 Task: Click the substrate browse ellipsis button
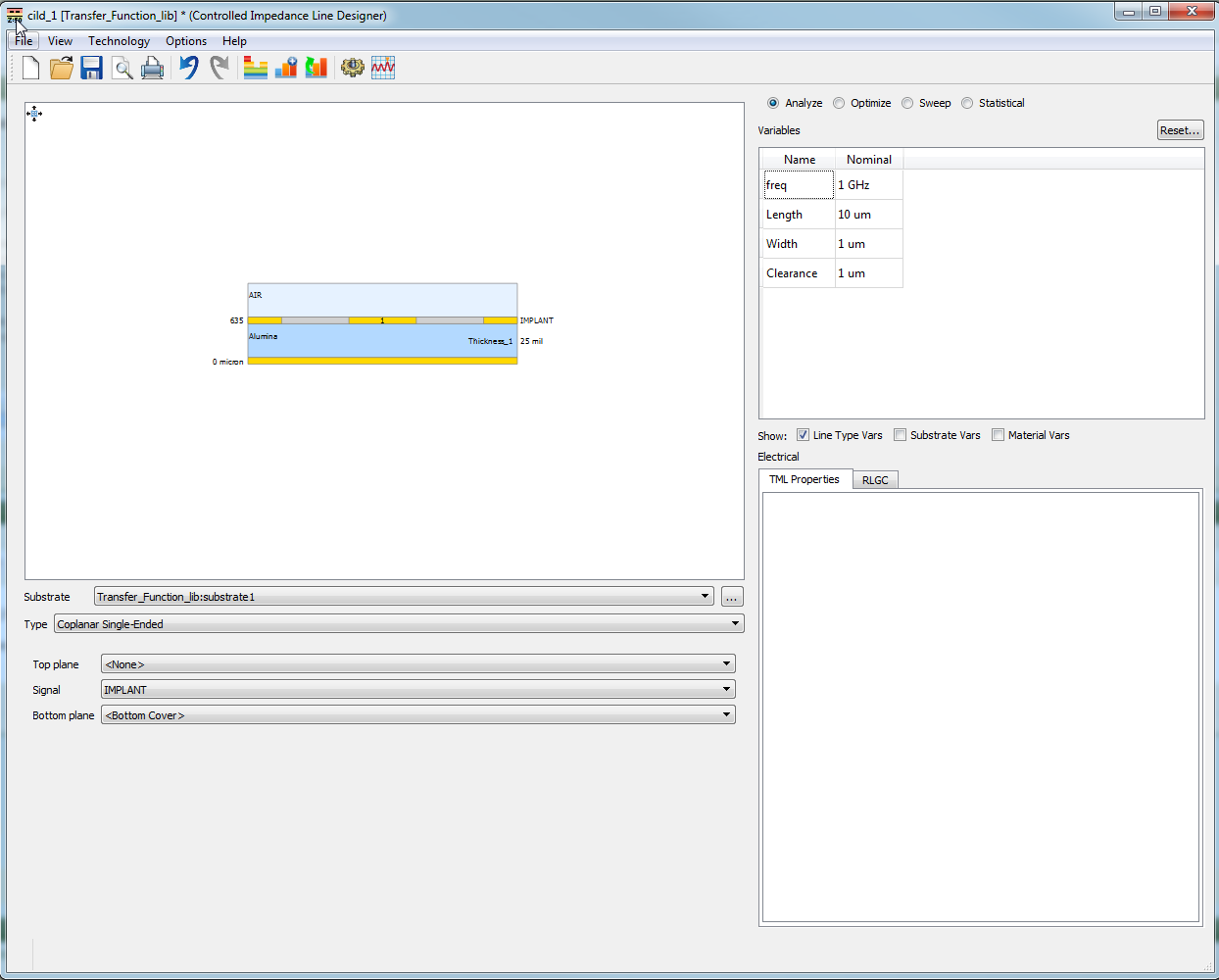[732, 597]
